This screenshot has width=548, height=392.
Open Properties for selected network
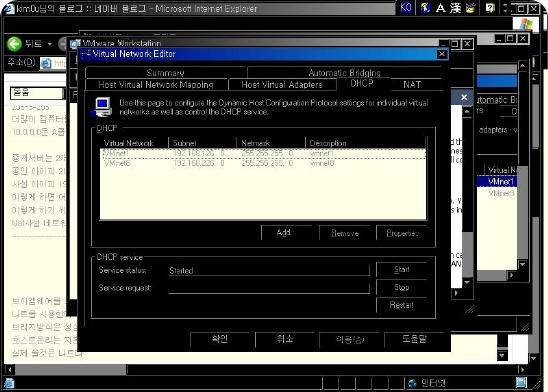[x=403, y=233]
